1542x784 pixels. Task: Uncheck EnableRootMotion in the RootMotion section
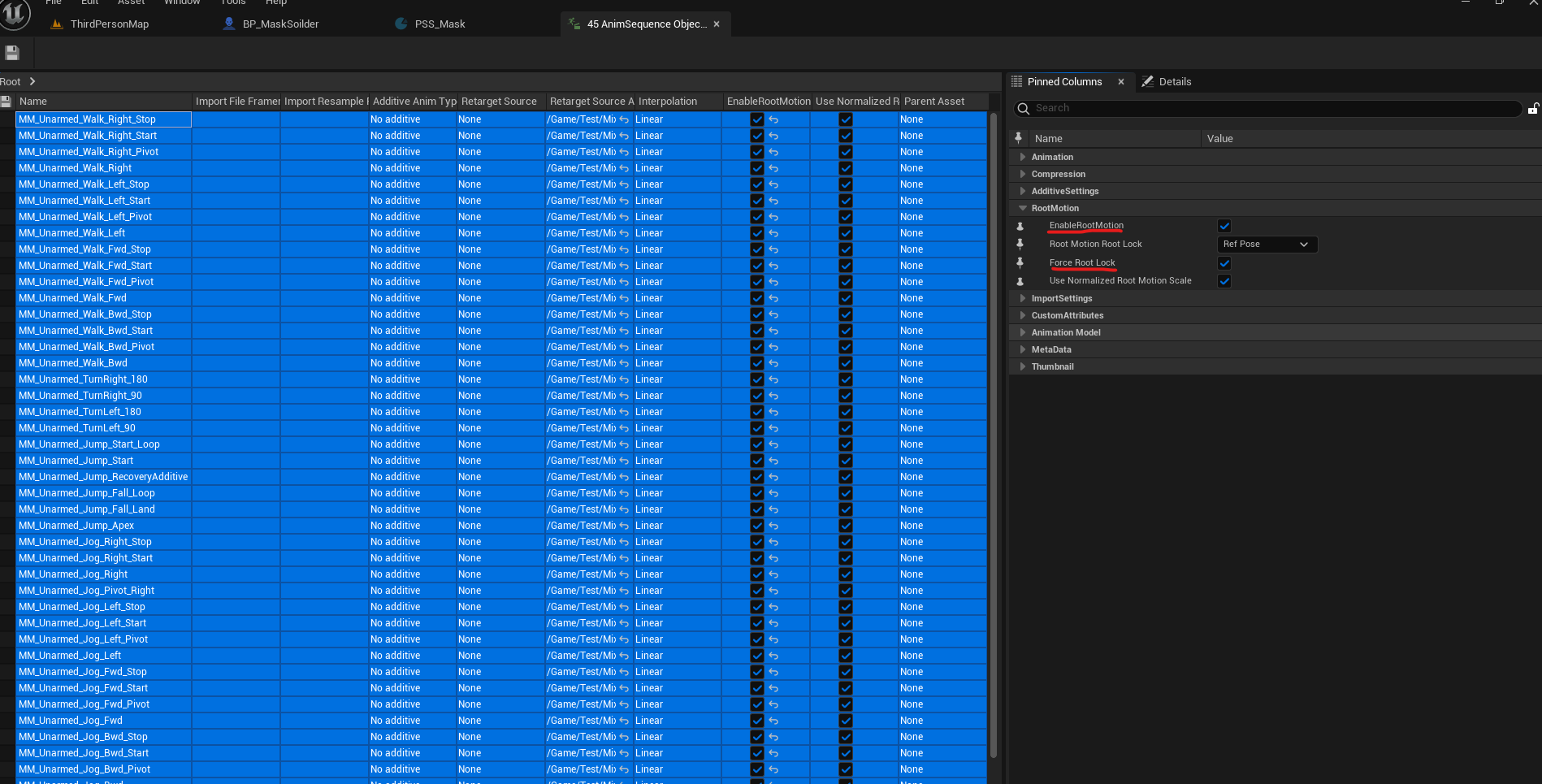(x=1224, y=226)
